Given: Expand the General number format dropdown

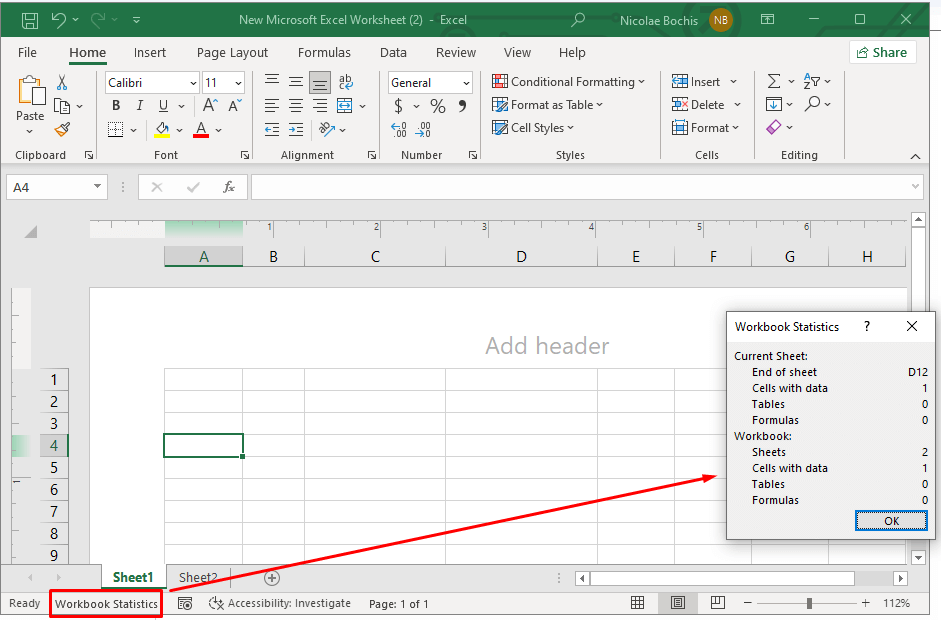Looking at the screenshot, I should click(x=466, y=83).
